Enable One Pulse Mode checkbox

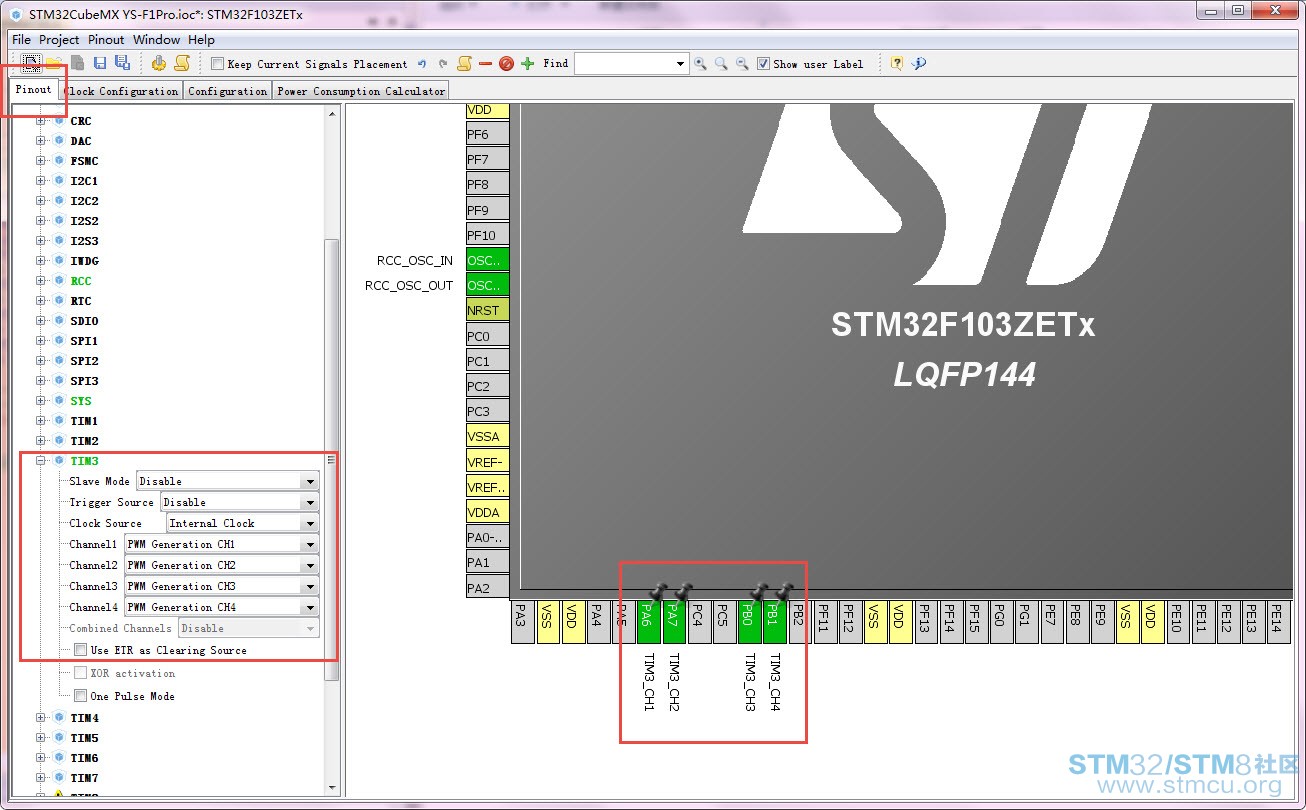point(80,696)
